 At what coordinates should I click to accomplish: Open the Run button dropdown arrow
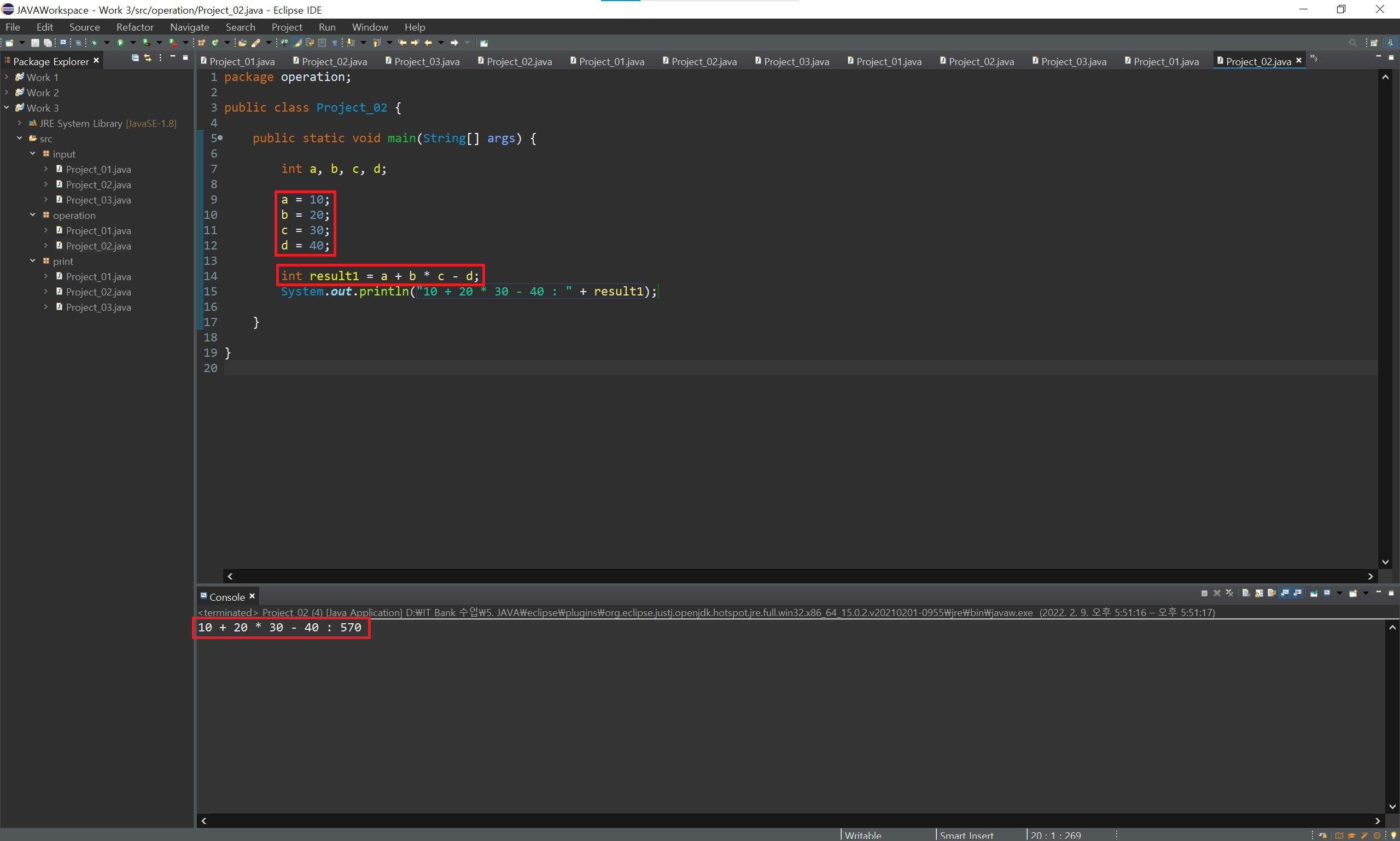(133, 43)
